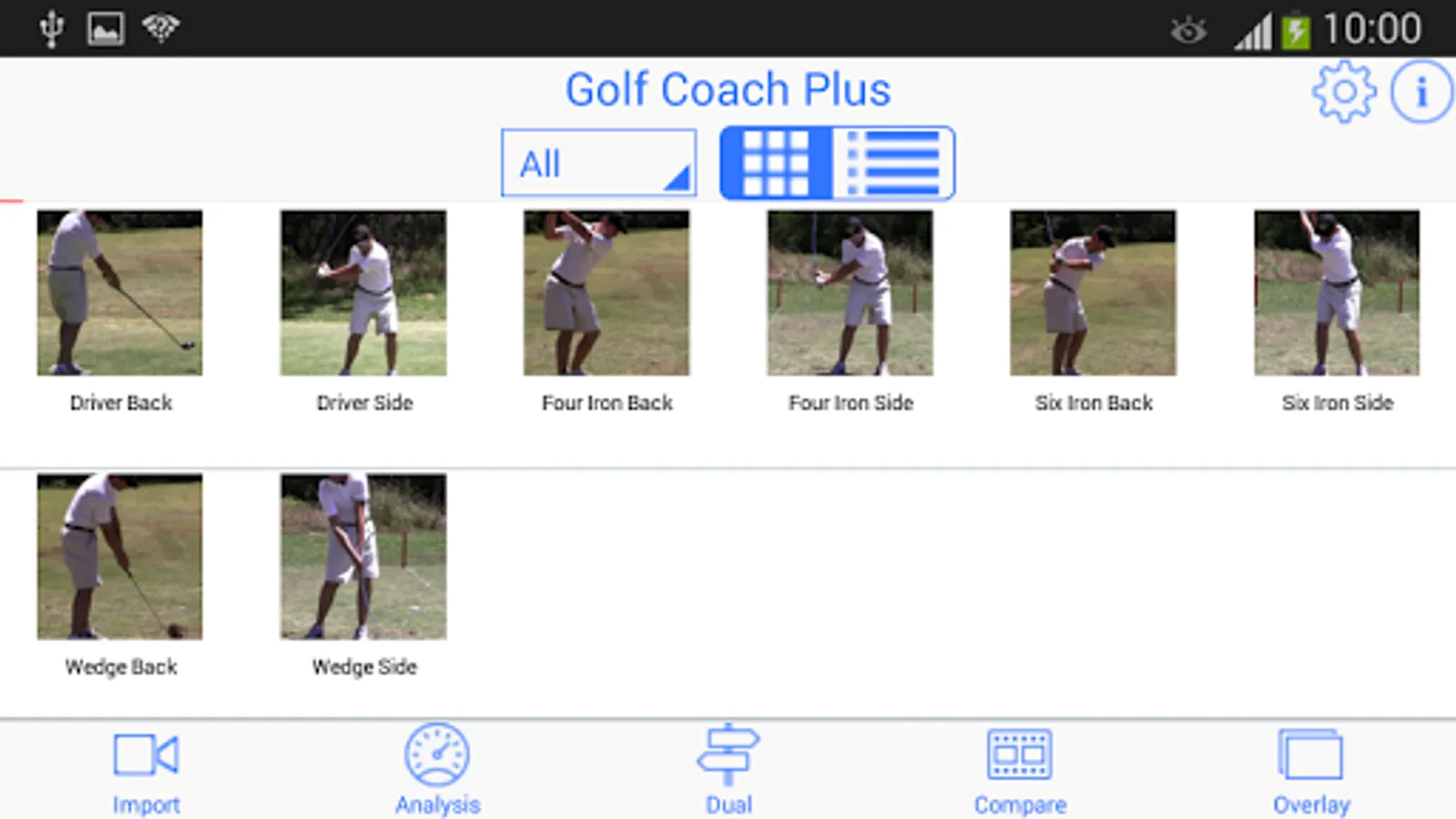This screenshot has height=819, width=1456.
Task: Select the Driver Back video thumbnail
Action: pyautogui.click(x=119, y=293)
